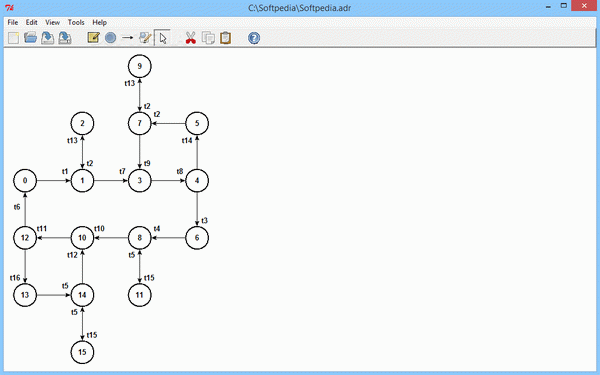The height and width of the screenshot is (375, 600).
Task: Open the File menu
Action: [x=13, y=22]
